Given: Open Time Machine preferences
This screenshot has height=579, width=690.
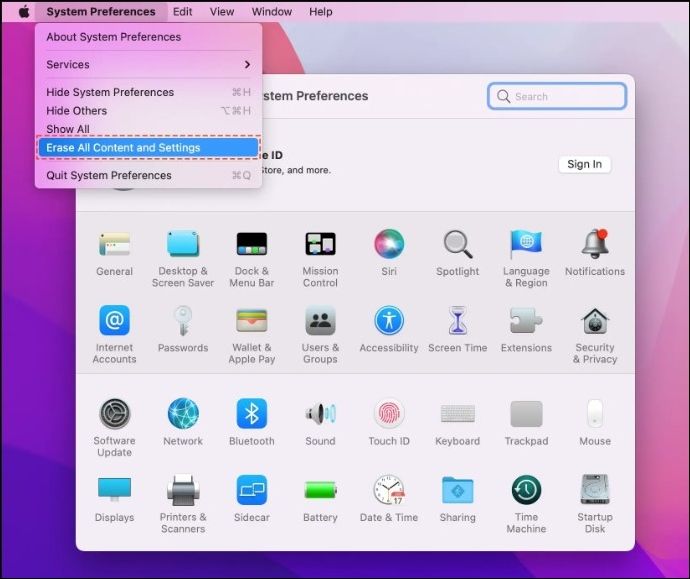Looking at the screenshot, I should click(x=526, y=491).
